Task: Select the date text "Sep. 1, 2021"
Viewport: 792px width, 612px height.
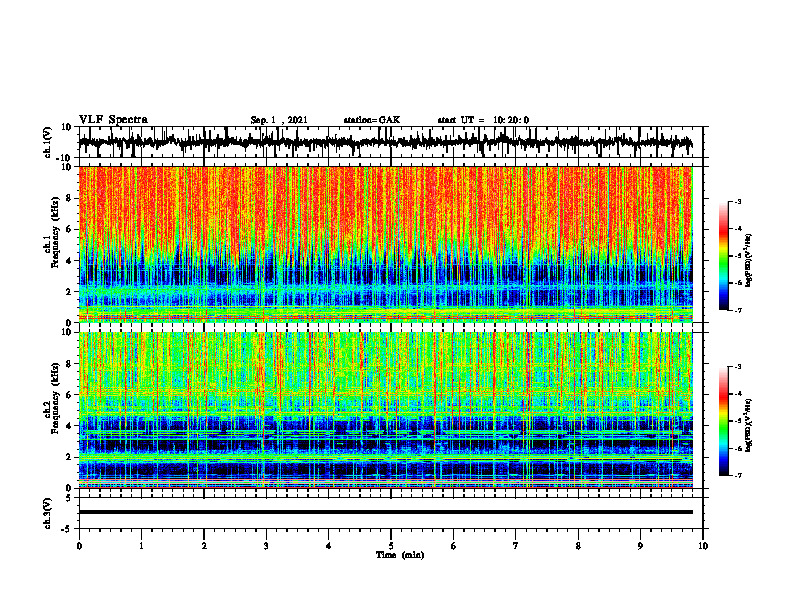Action: [x=279, y=120]
